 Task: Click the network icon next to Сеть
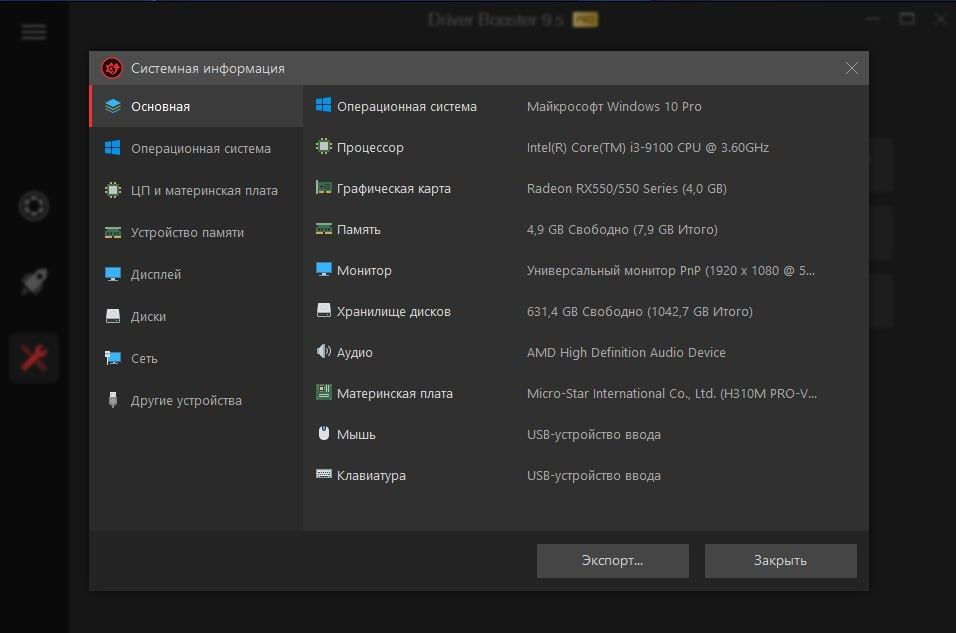pyautogui.click(x=113, y=358)
